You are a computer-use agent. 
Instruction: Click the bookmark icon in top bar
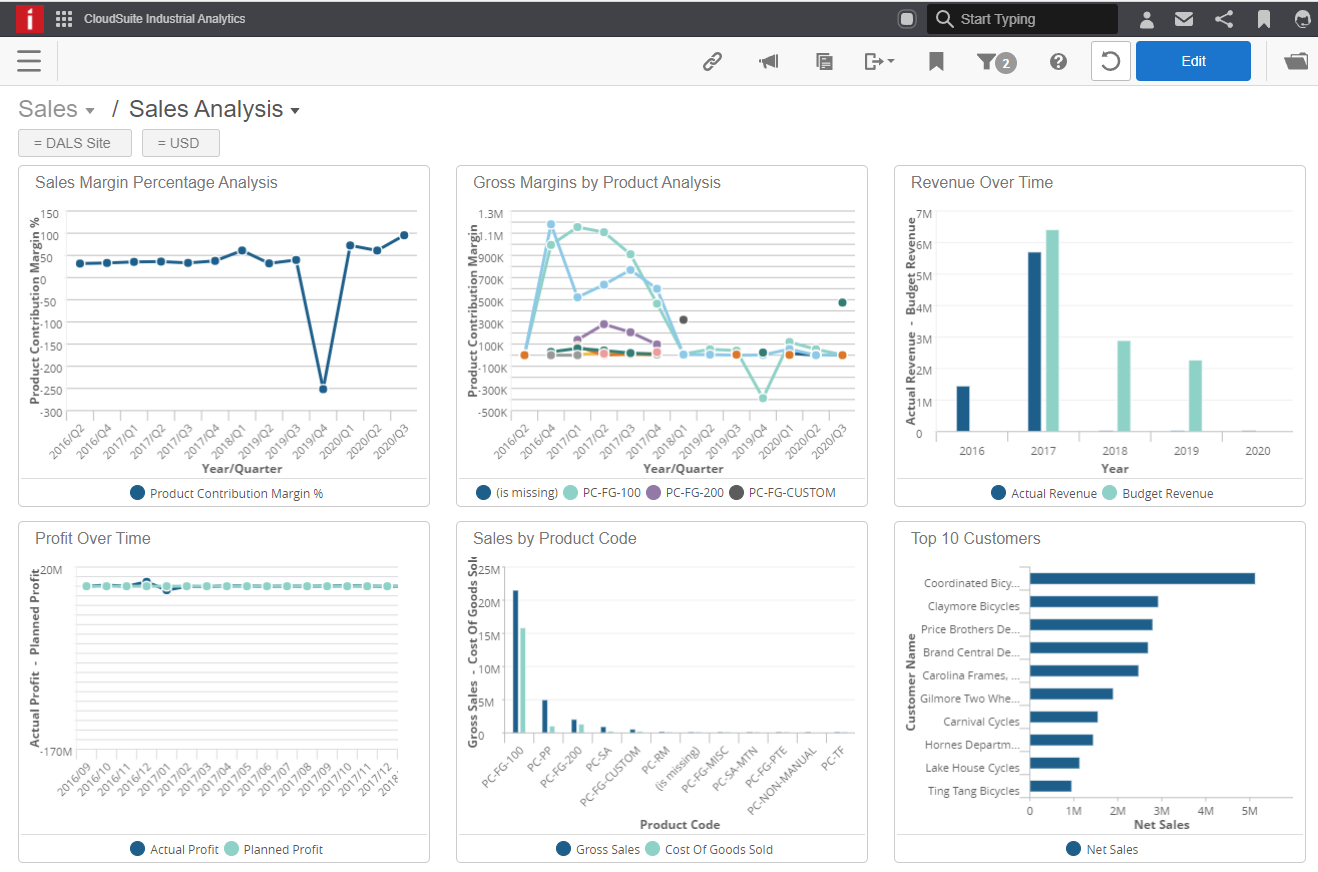(1264, 19)
